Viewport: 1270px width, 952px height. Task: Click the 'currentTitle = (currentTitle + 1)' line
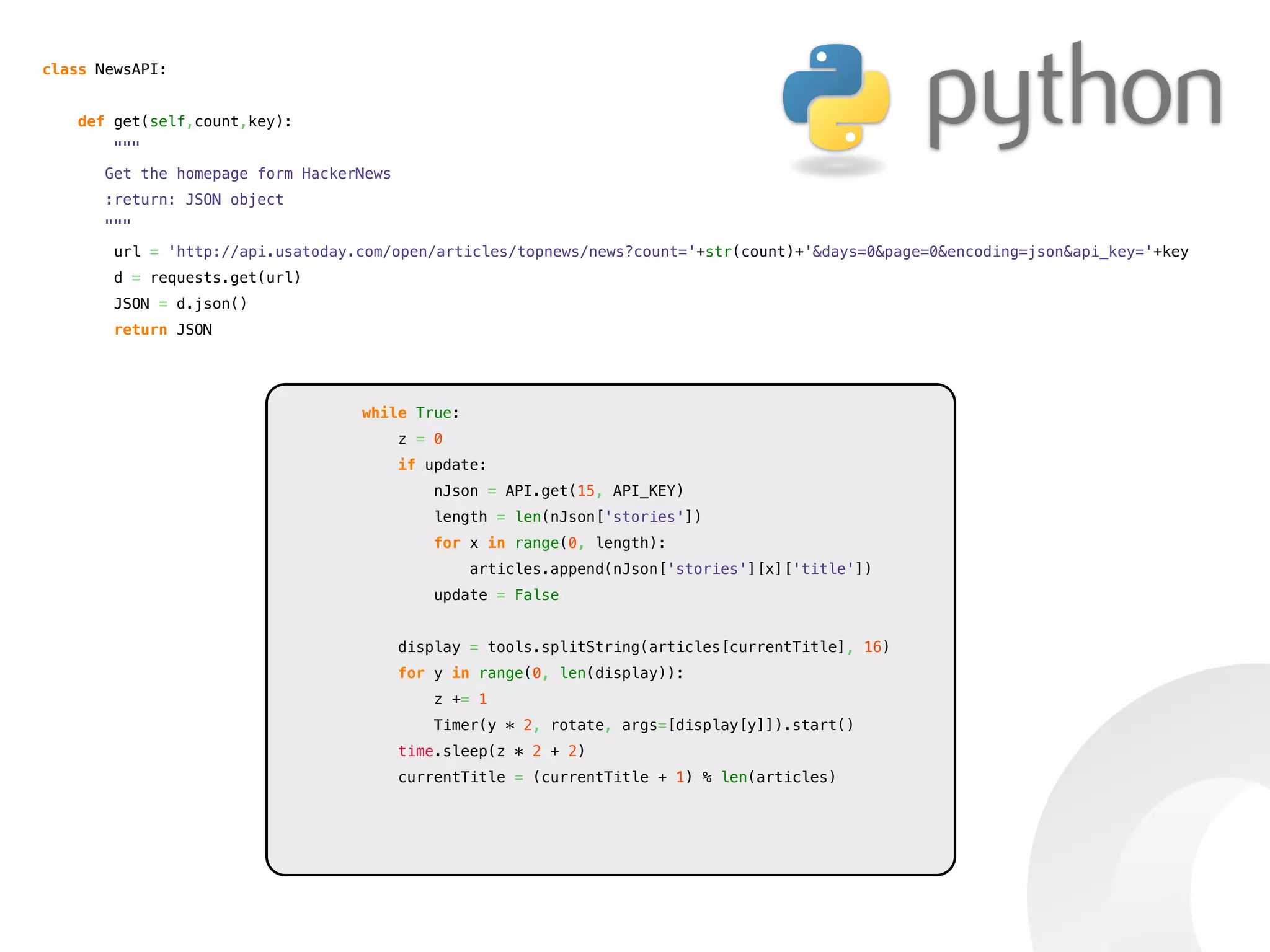coord(617,777)
